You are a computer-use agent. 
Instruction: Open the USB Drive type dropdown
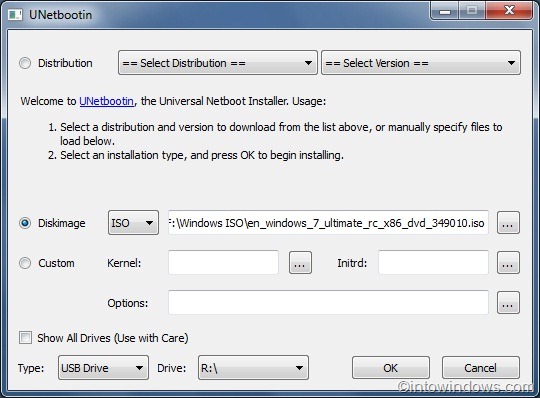[x=103, y=368]
